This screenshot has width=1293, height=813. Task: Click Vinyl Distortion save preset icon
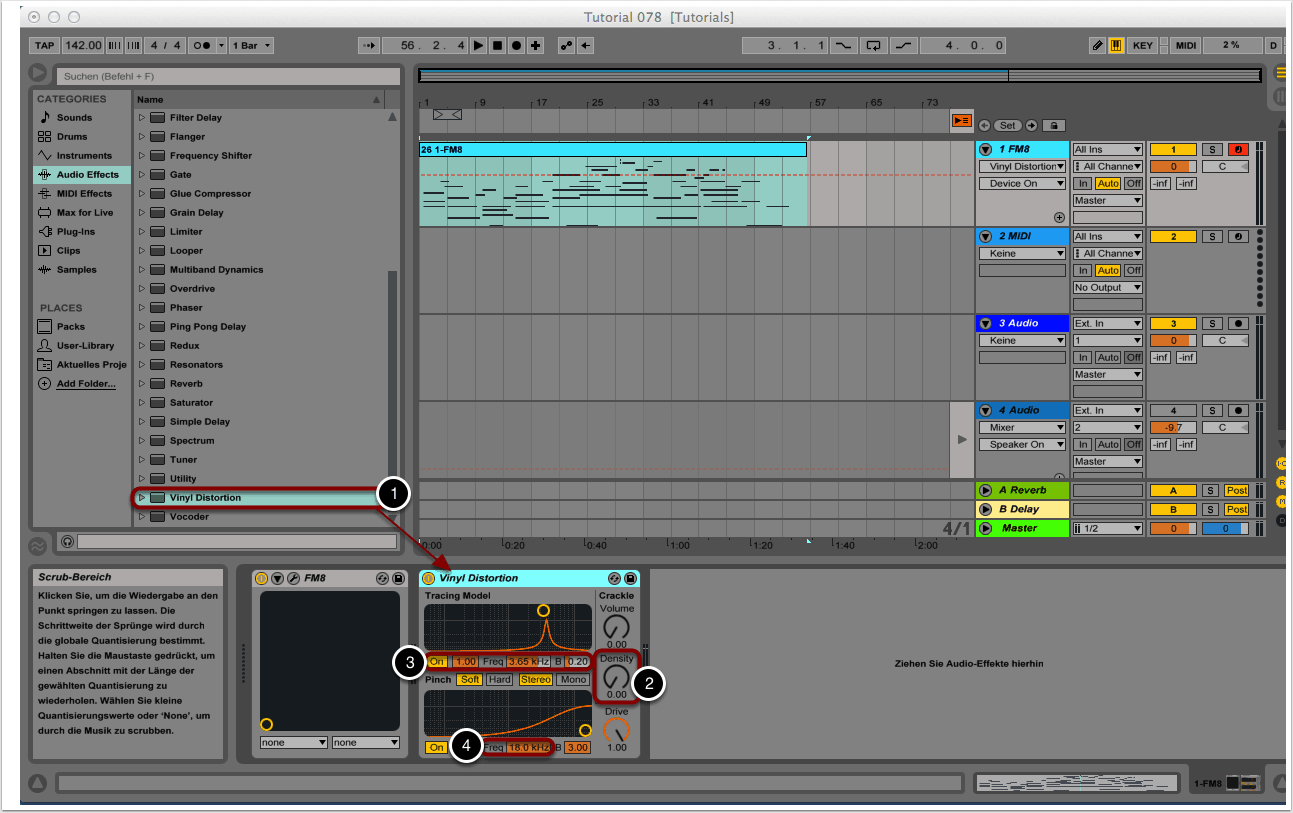tap(630, 578)
